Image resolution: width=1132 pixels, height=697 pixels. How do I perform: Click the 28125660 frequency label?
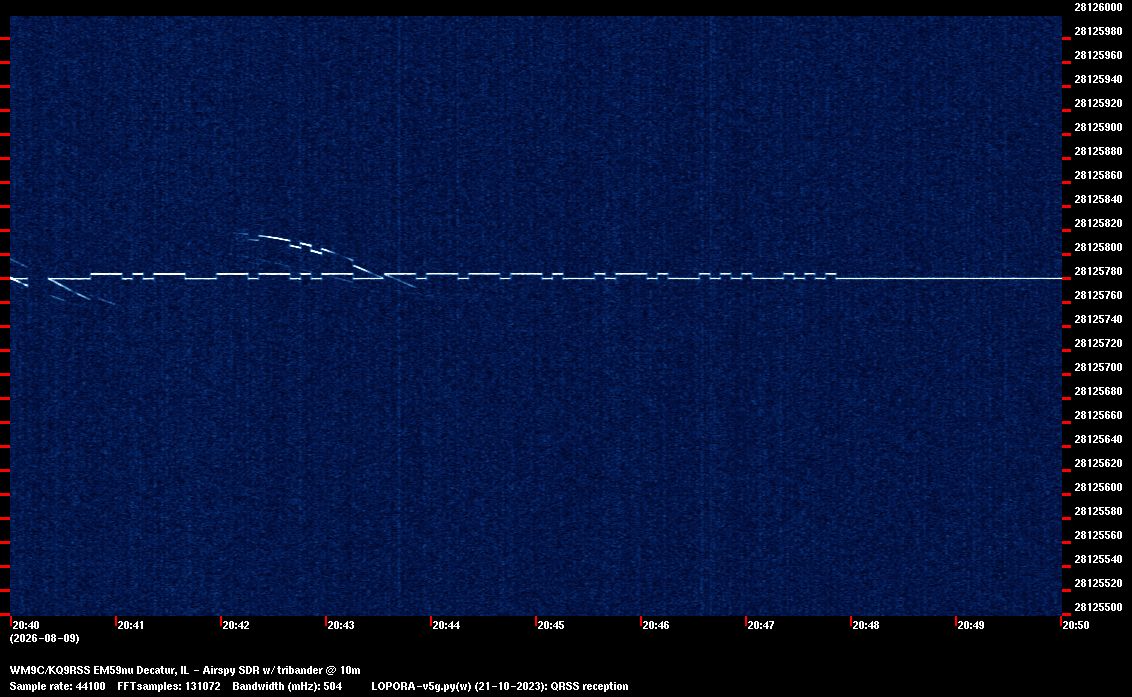pyautogui.click(x=1098, y=415)
